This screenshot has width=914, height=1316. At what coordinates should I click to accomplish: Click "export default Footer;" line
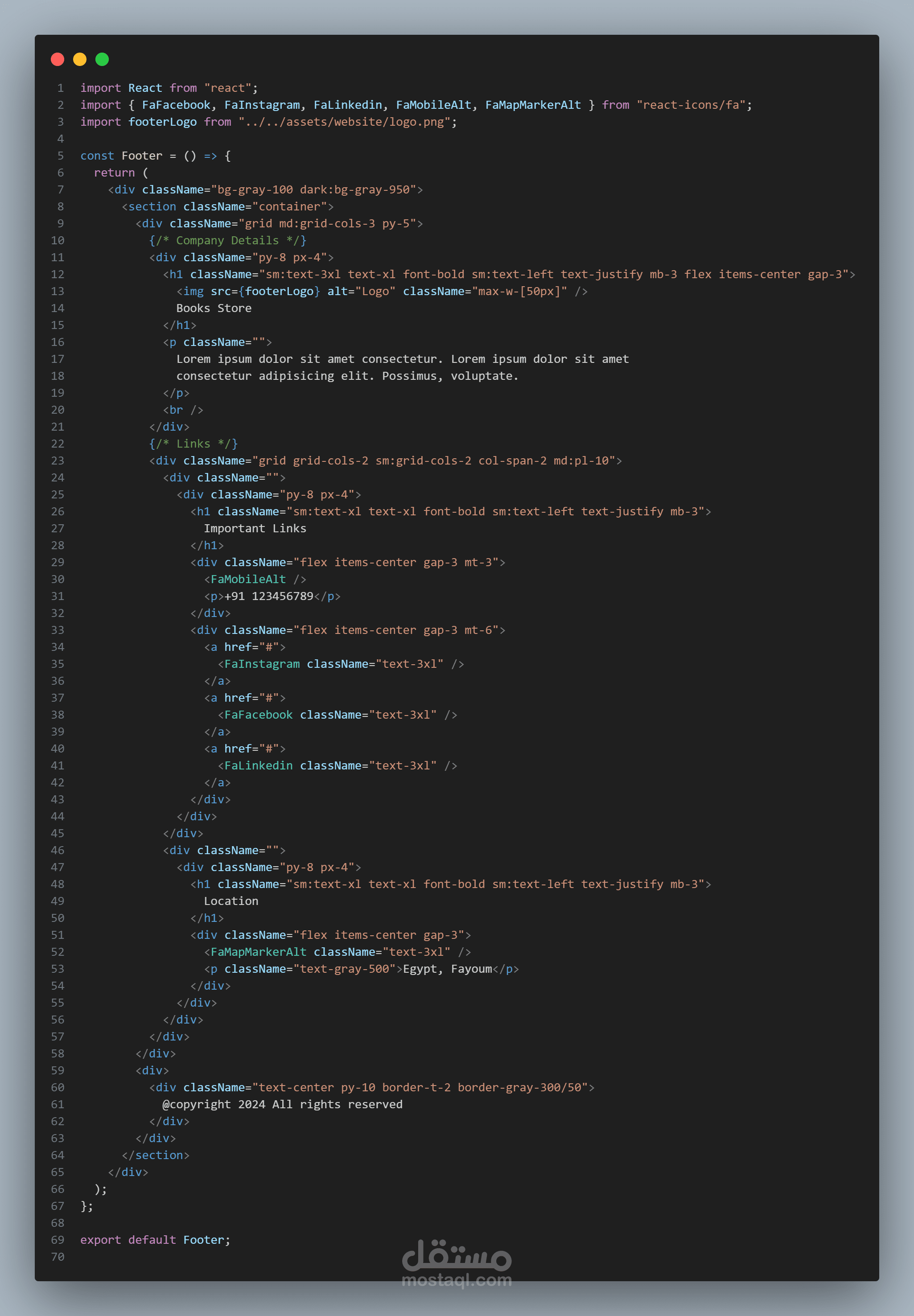155,1240
